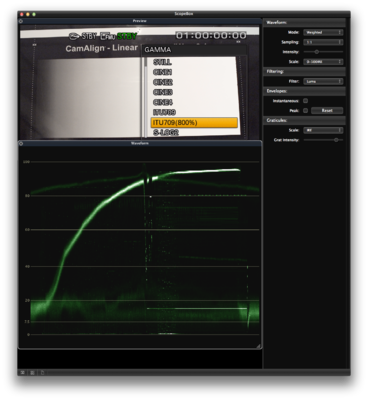Open the Waveform Scale dropdown
The height and width of the screenshot is (400, 368).
coord(323,62)
